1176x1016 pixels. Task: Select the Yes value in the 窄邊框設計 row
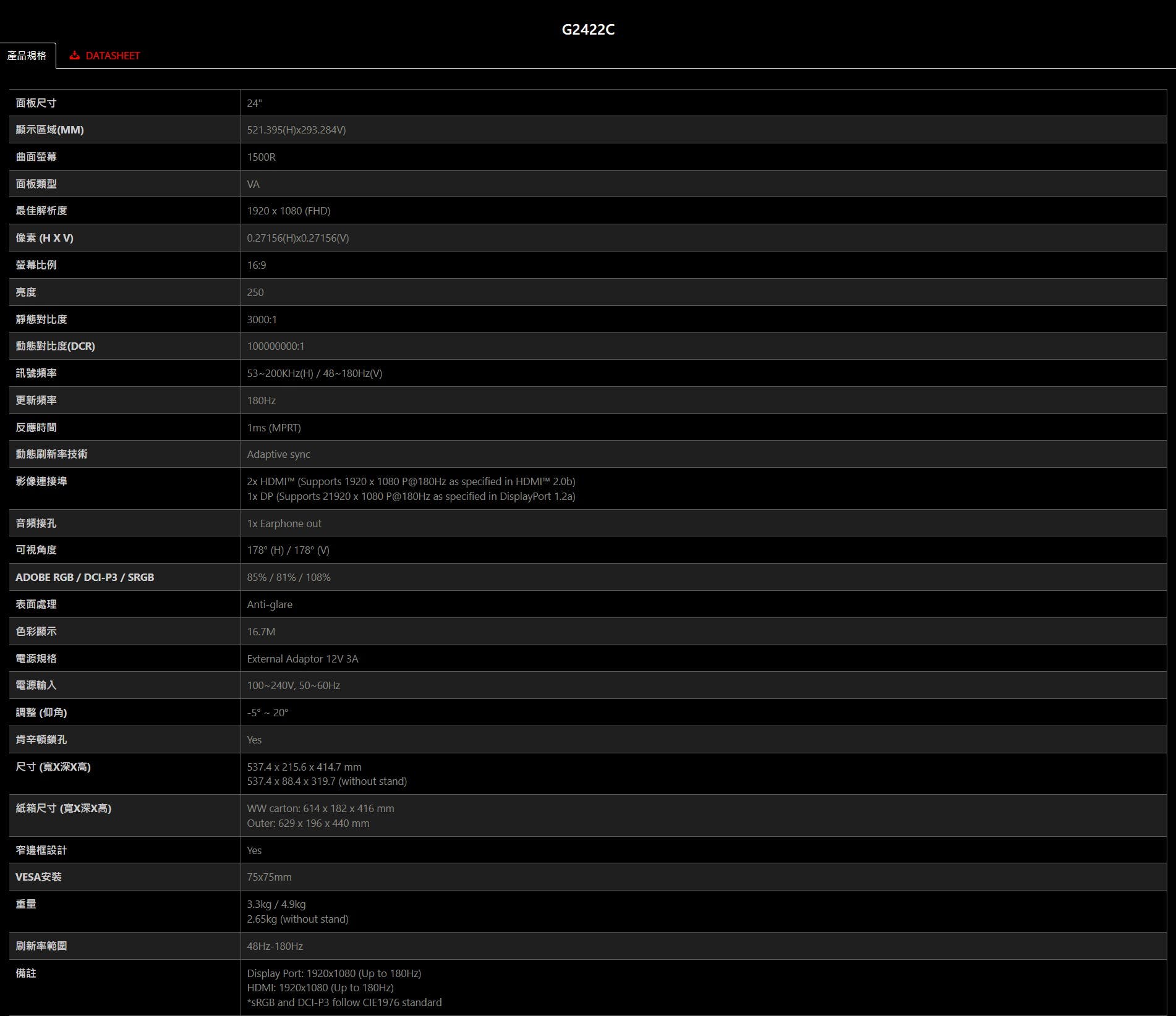pos(254,850)
